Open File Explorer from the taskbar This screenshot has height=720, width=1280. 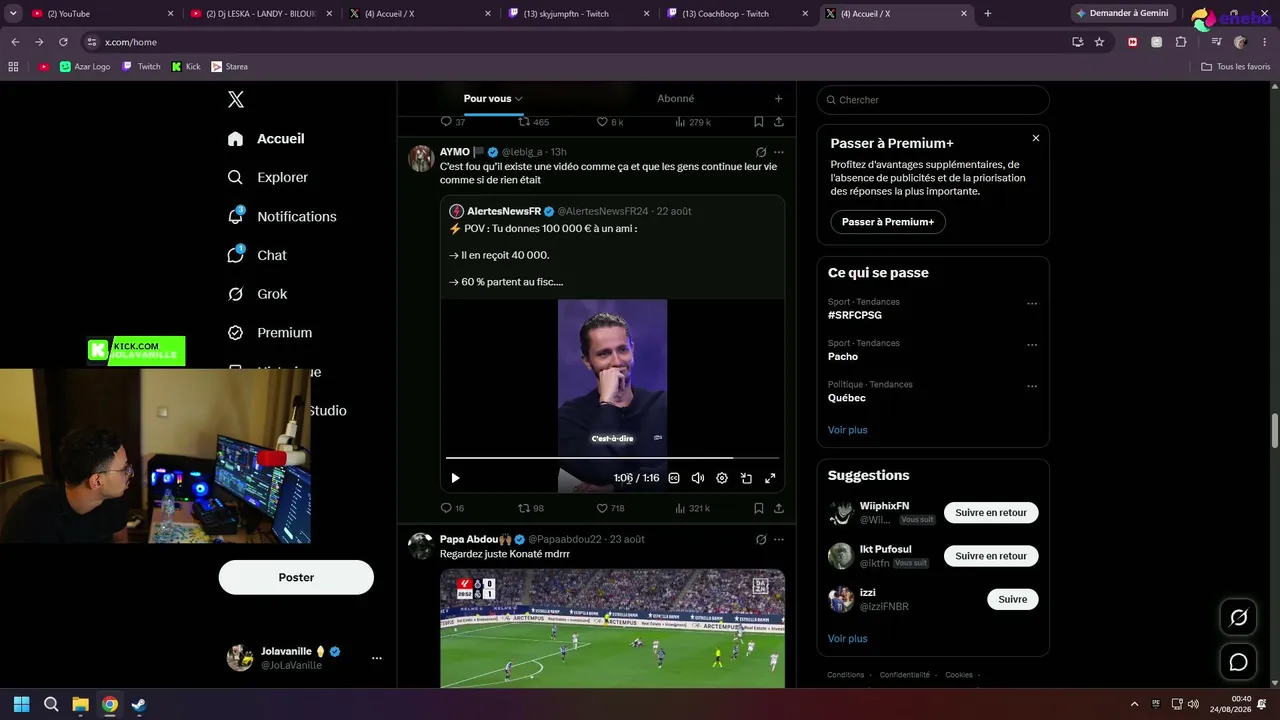80,704
